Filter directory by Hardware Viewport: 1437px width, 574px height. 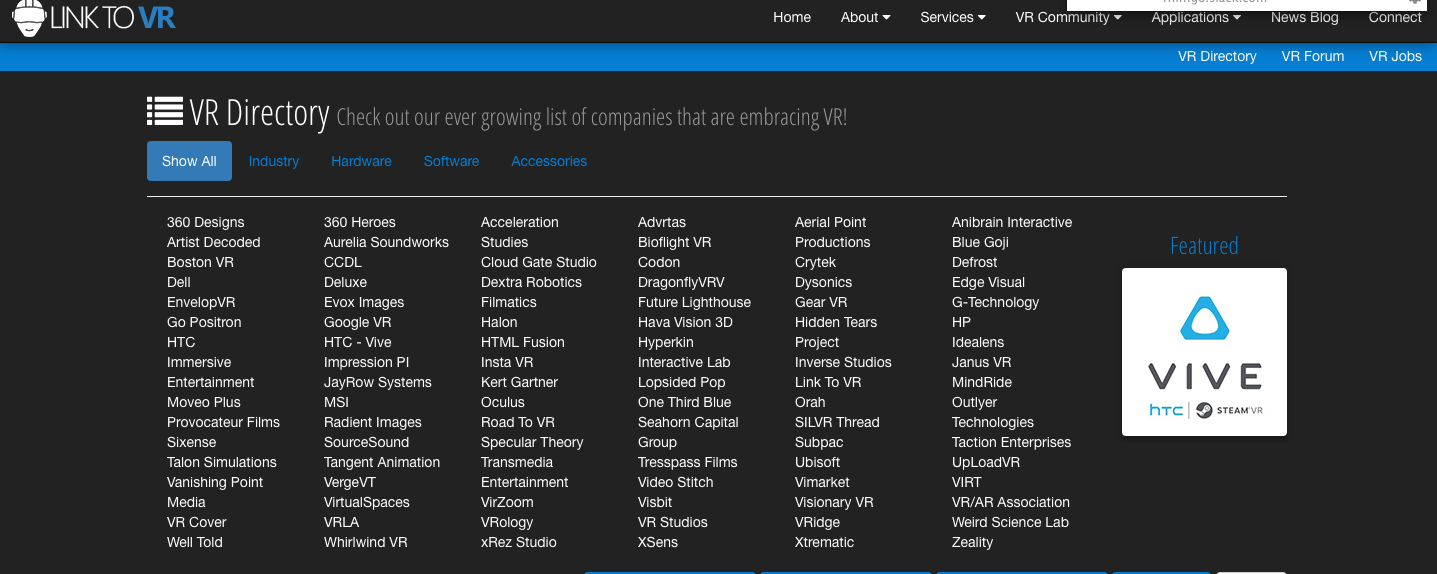(x=361, y=161)
